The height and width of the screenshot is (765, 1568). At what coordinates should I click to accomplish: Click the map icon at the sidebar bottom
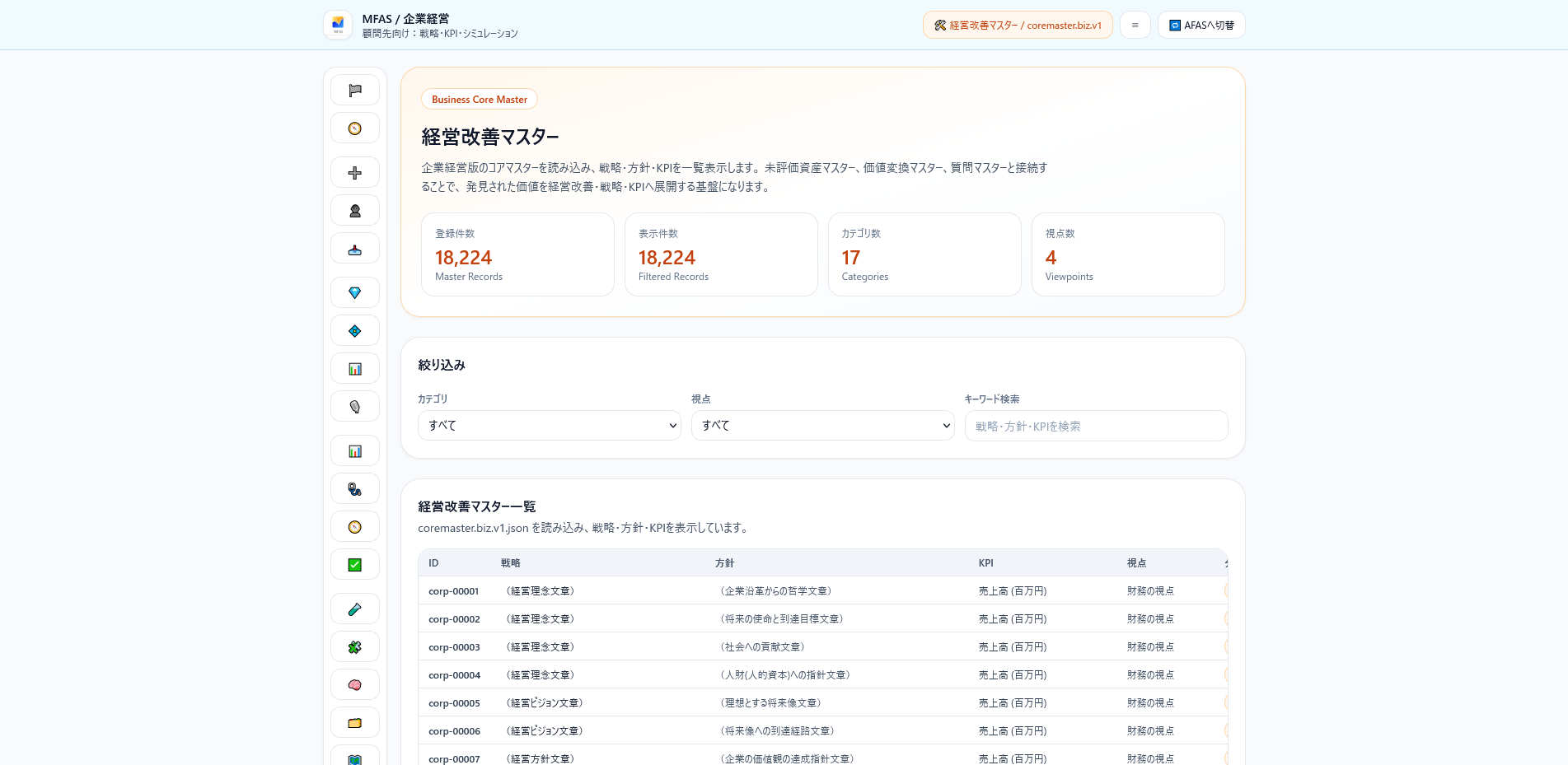coord(355,757)
